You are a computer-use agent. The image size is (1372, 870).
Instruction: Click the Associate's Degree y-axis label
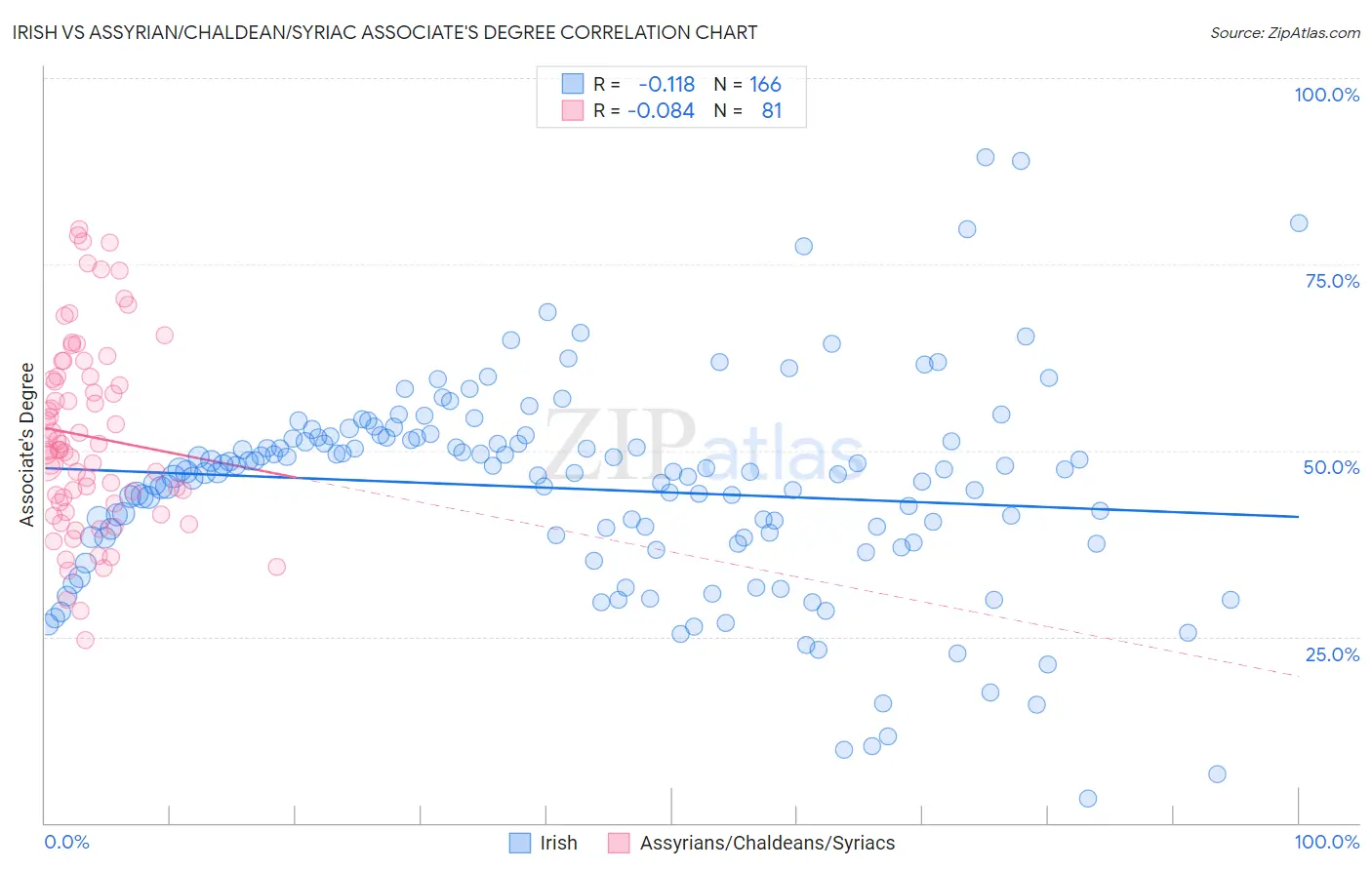[x=26, y=444]
